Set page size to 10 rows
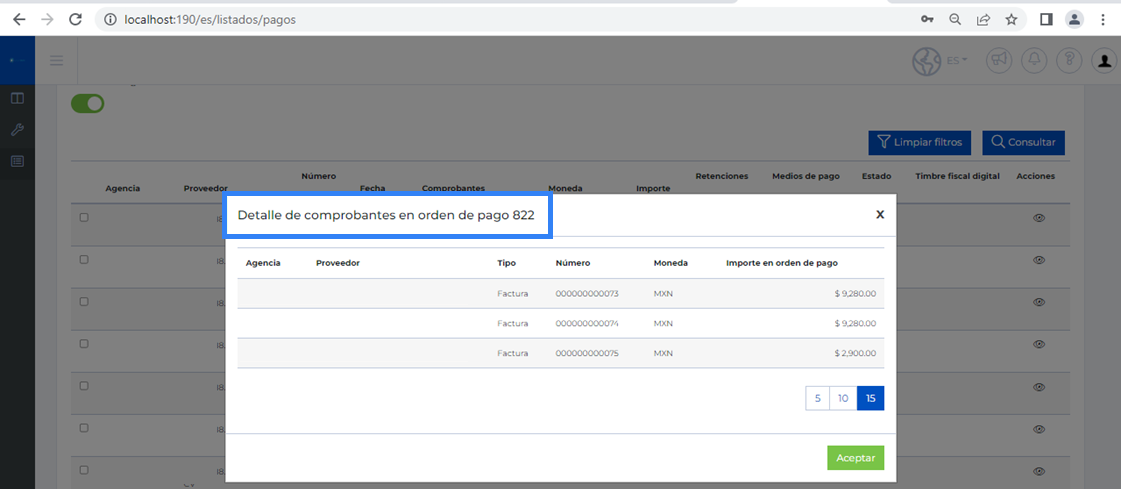 (843, 398)
